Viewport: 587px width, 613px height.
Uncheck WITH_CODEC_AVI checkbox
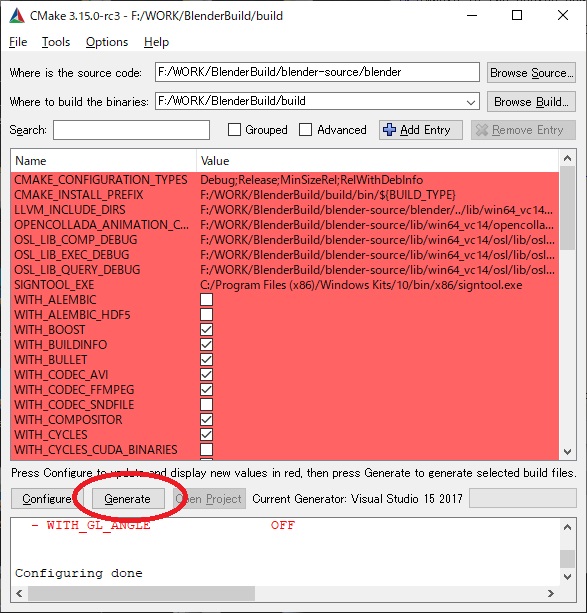(206, 375)
